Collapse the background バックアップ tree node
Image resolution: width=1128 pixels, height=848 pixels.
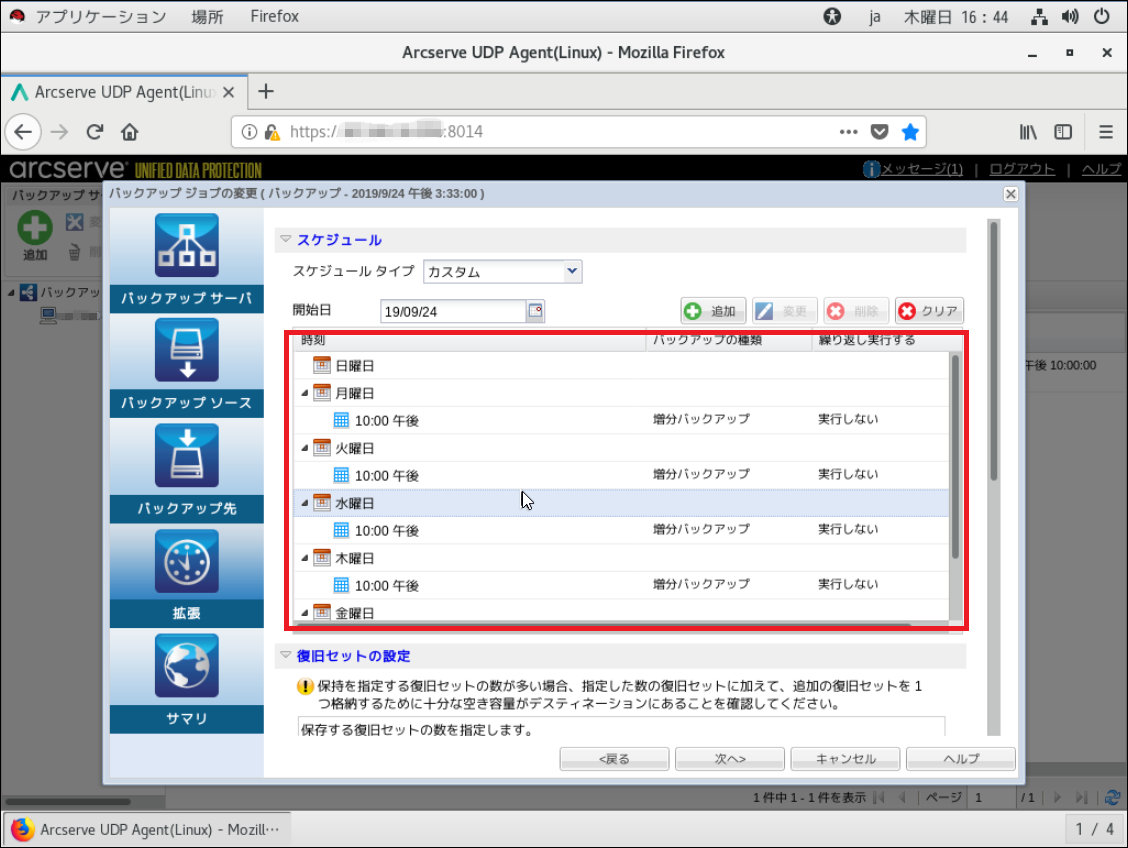pyautogui.click(x=11, y=292)
